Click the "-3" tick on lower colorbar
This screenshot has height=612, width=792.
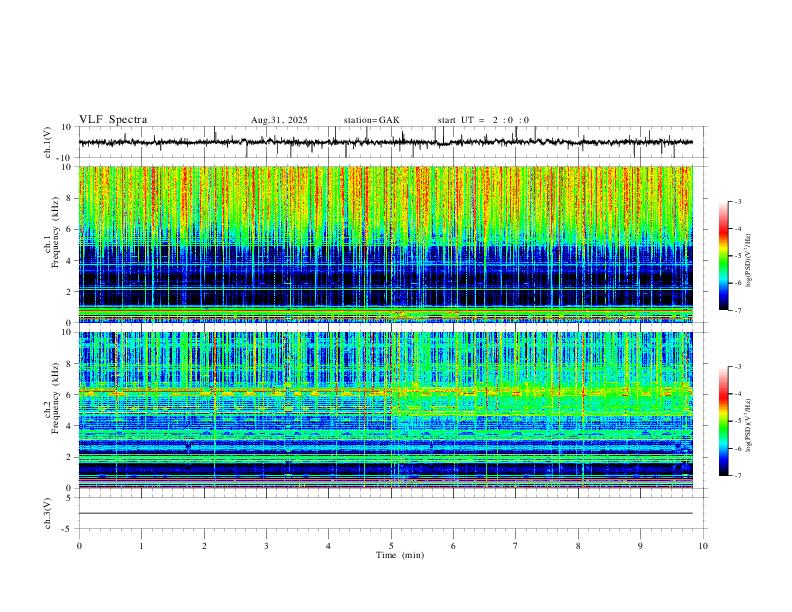(x=738, y=367)
